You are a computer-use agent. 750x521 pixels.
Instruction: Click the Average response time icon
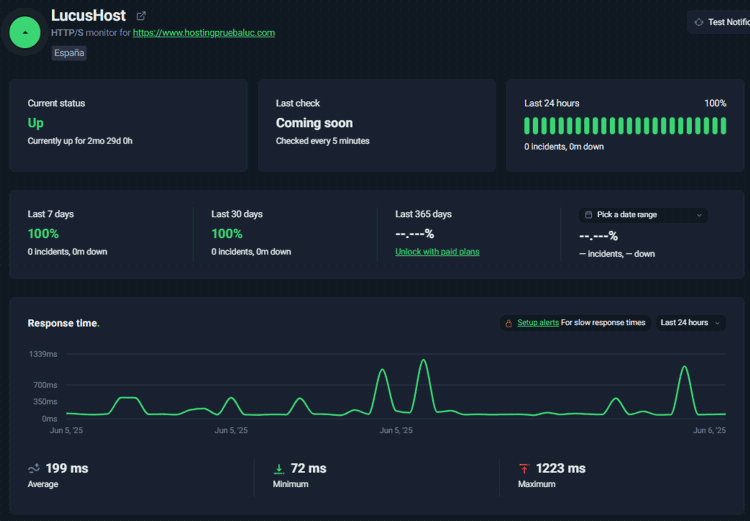pyautogui.click(x=33, y=468)
